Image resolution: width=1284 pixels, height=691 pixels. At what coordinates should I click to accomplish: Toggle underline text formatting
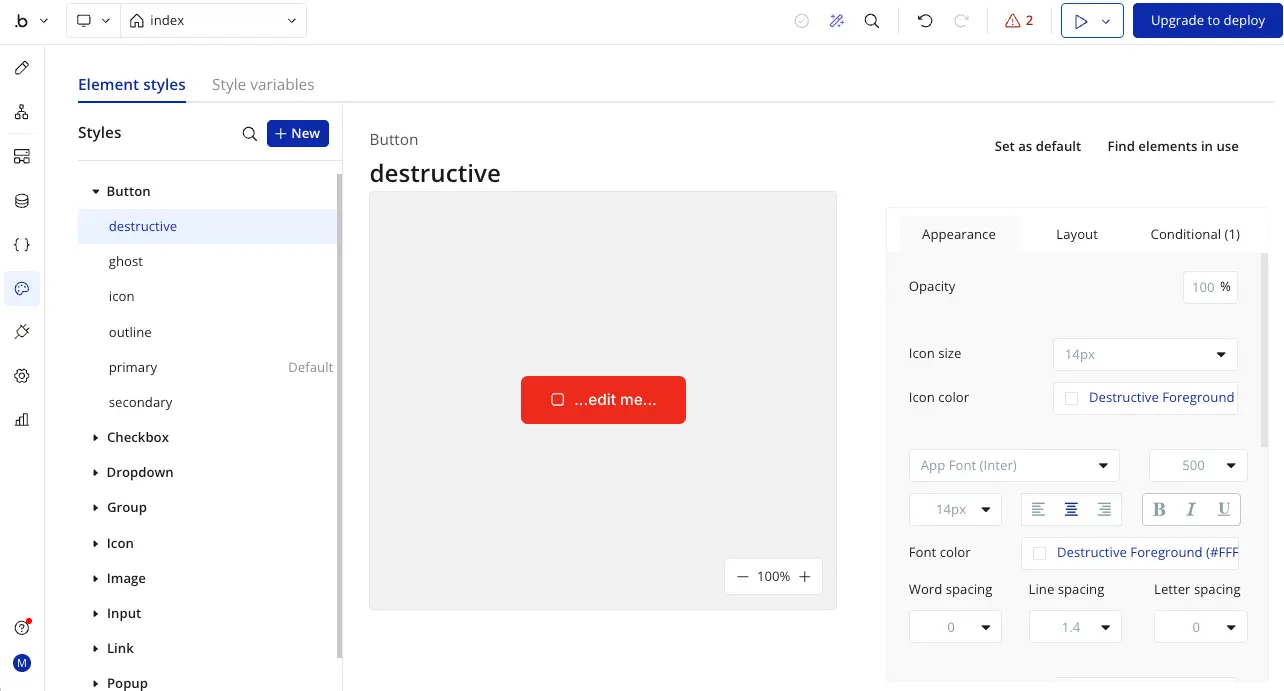click(1224, 509)
